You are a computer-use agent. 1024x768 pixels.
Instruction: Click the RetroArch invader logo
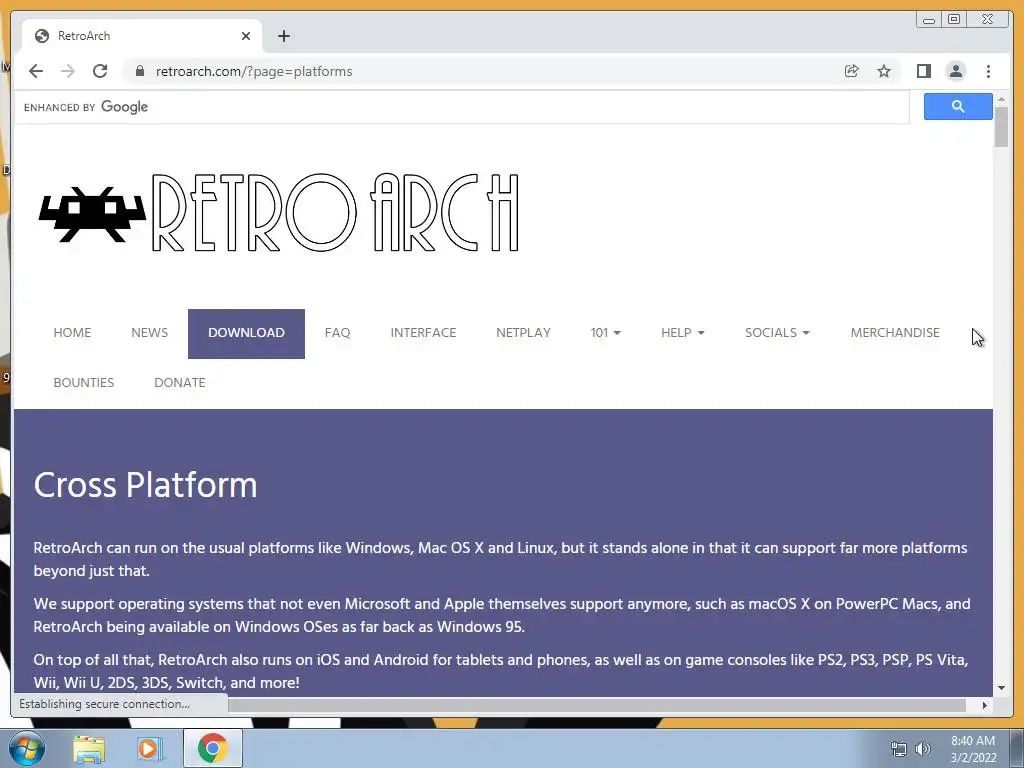pyautogui.click(x=92, y=214)
